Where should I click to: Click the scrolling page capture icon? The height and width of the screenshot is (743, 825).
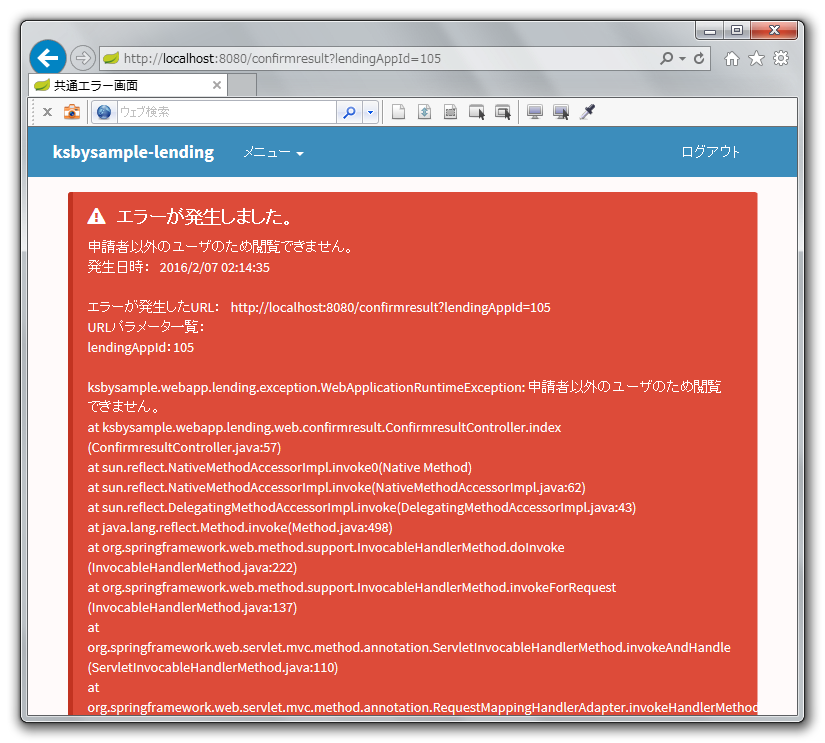click(x=425, y=112)
